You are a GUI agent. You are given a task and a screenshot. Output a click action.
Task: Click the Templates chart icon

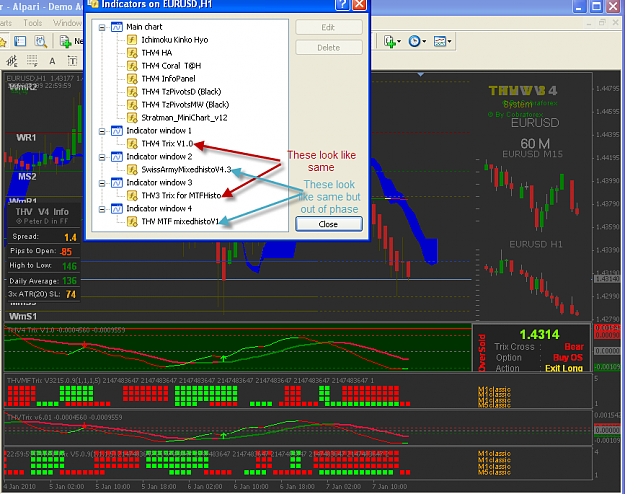(x=440, y=41)
